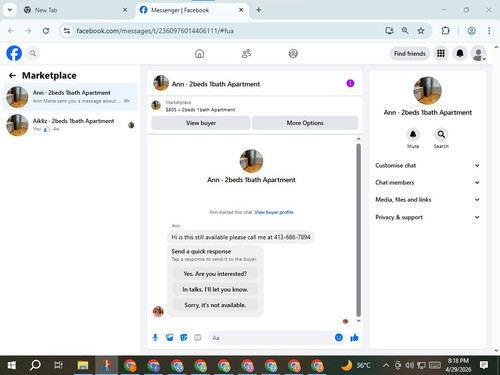Open Windows taskbar search
Screen dimensions: 500x375
click(x=35, y=366)
